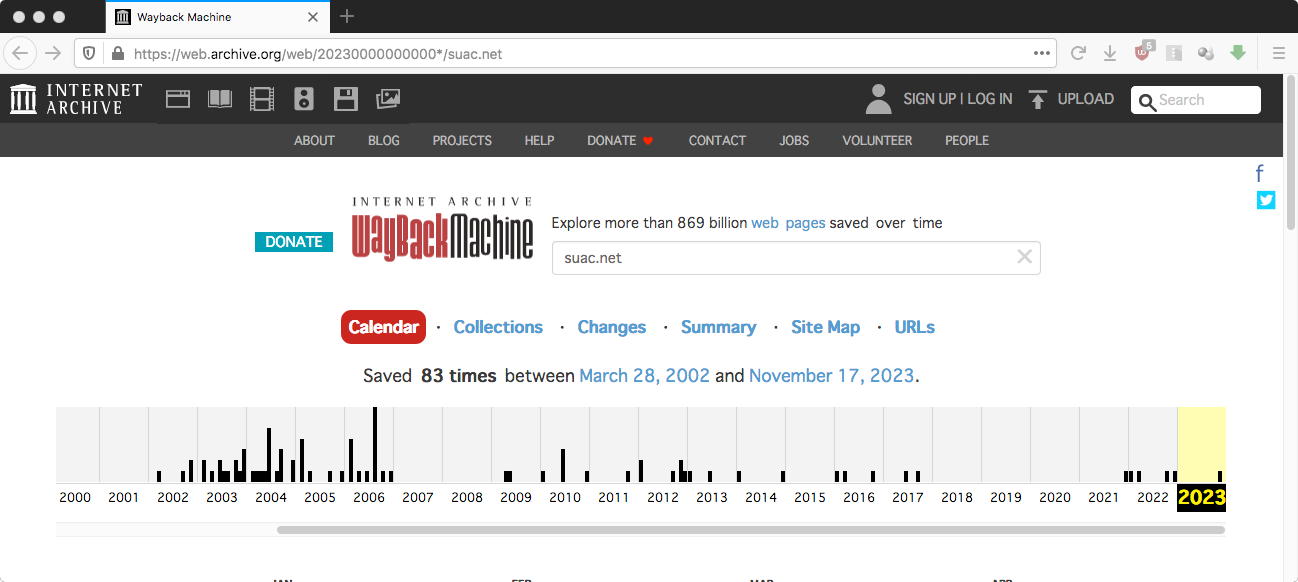Open the VOLUNTEER menu item

click(877, 140)
